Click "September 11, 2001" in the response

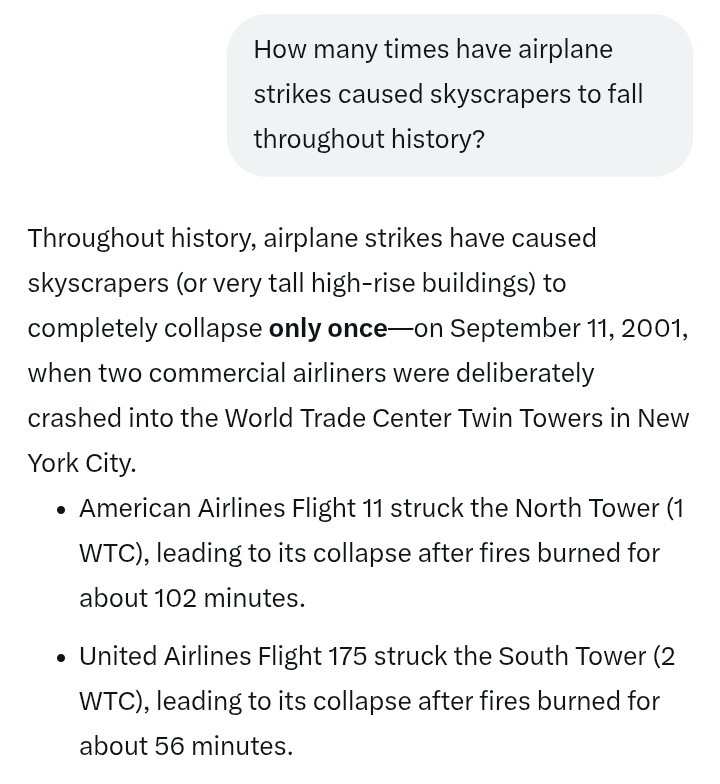[567, 328]
